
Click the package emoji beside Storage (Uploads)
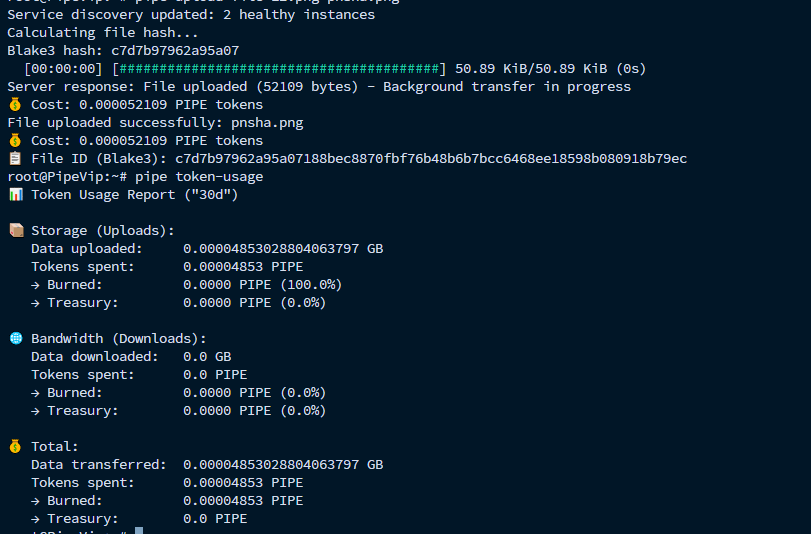point(16,230)
